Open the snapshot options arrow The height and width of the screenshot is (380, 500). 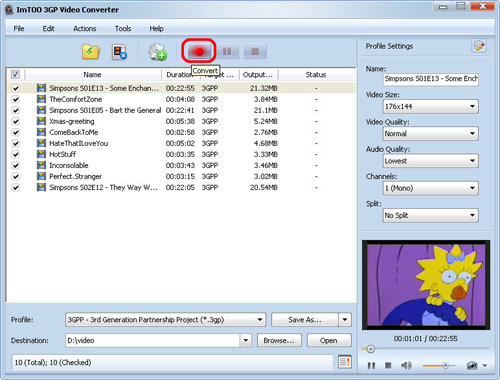coord(485,366)
